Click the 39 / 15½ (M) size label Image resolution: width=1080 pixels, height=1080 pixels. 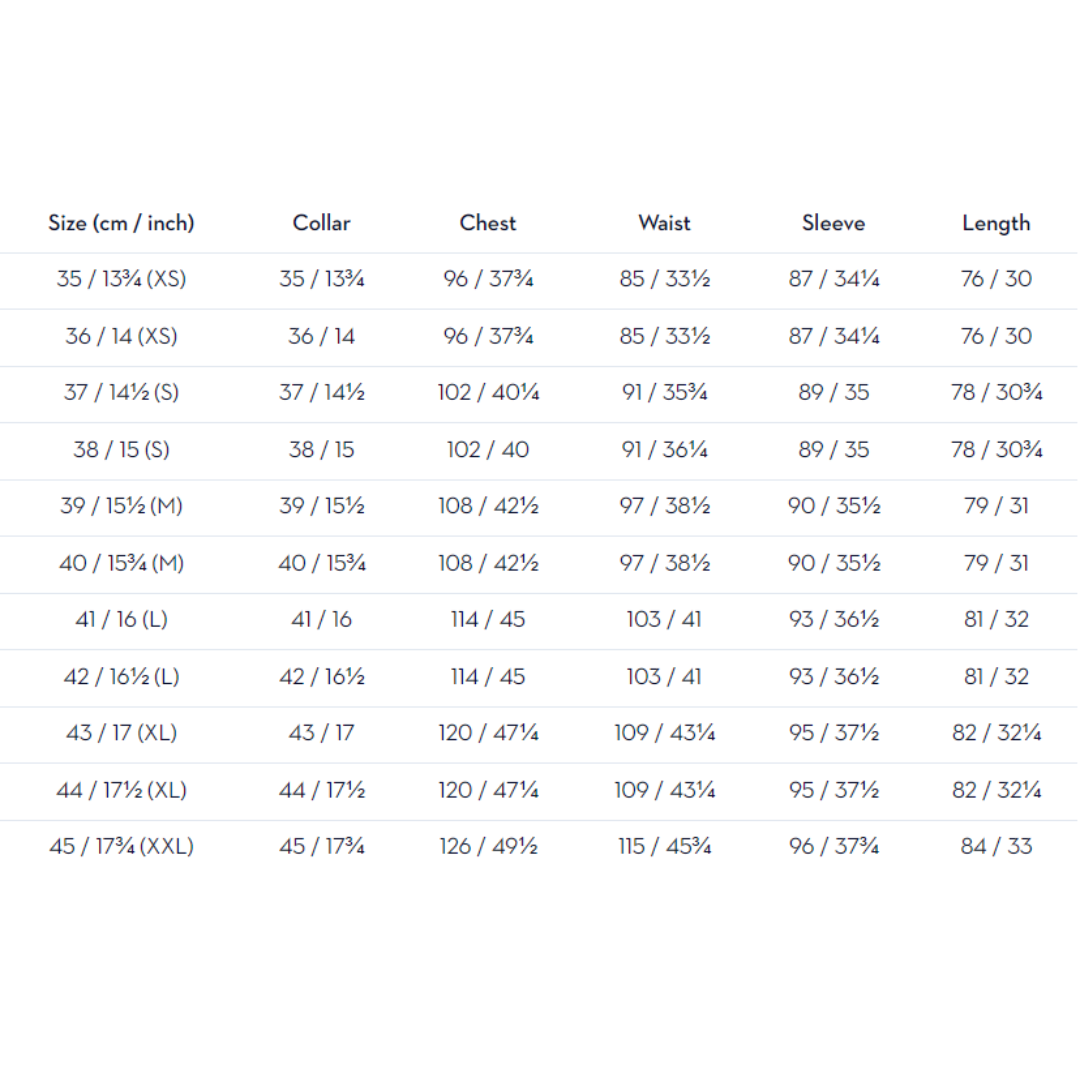pyautogui.click(x=121, y=506)
